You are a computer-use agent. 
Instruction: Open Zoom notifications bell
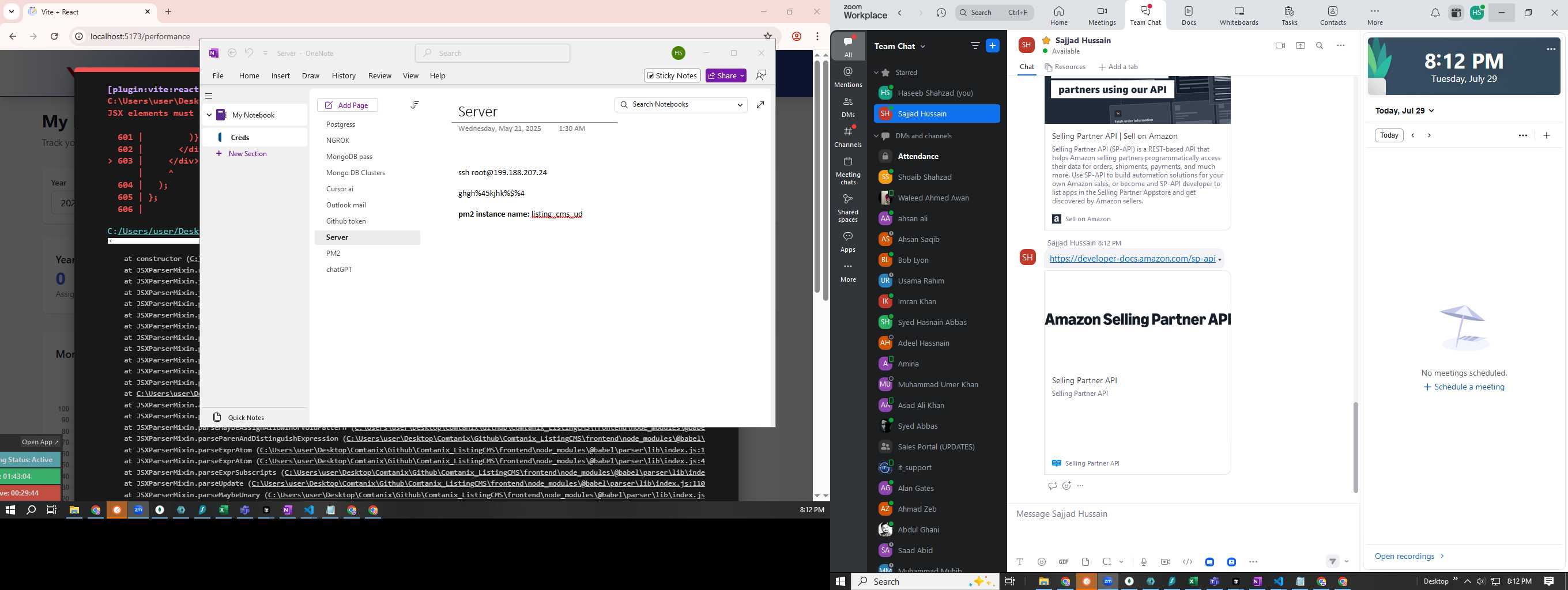1435,13
